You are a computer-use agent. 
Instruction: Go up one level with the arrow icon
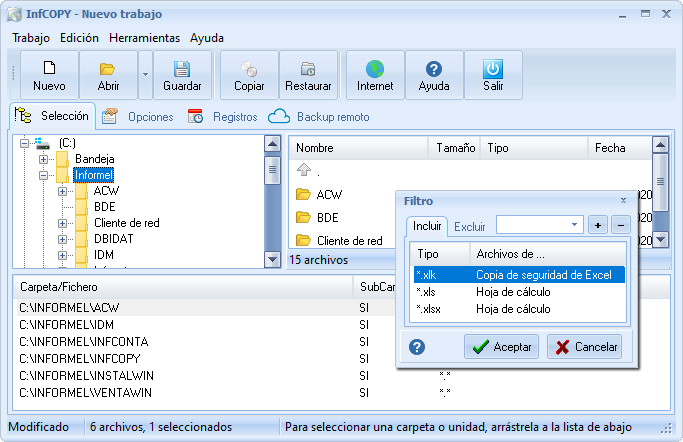pos(304,169)
